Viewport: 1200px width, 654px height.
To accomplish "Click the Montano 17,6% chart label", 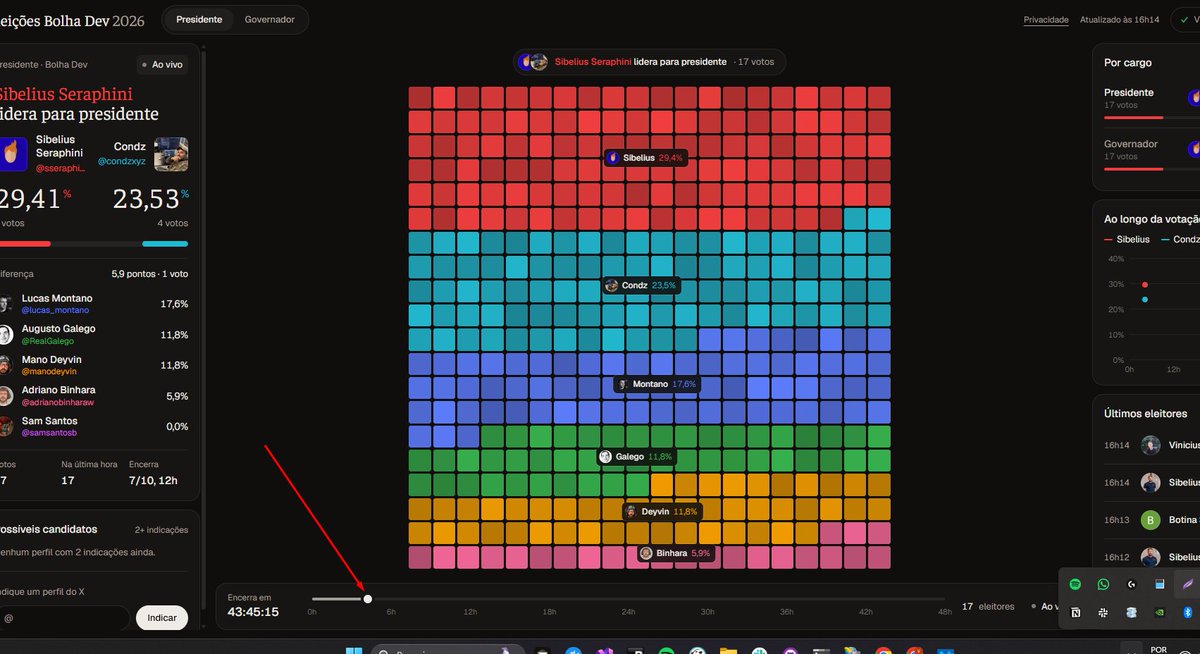I will [x=657, y=384].
